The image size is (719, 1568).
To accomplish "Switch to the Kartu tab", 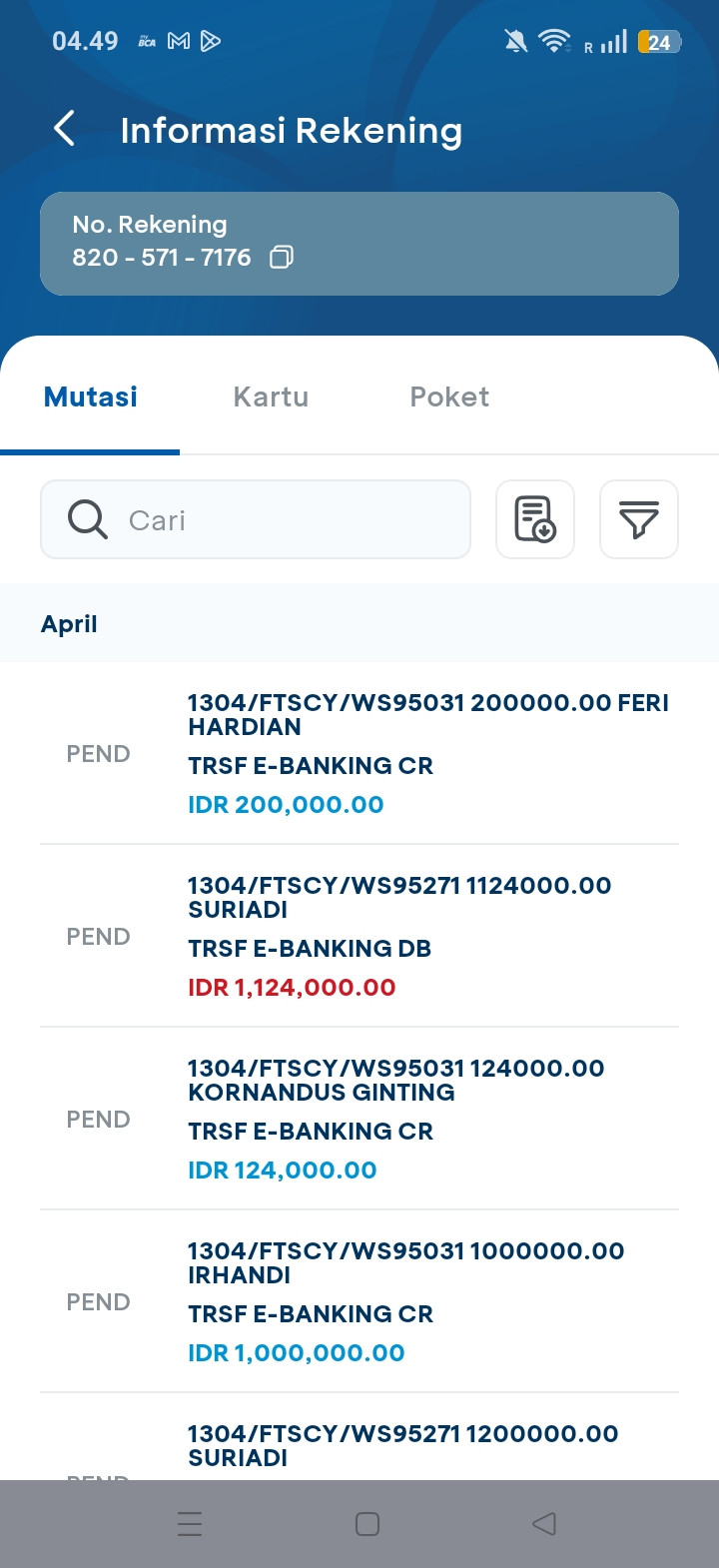I will click(x=271, y=397).
